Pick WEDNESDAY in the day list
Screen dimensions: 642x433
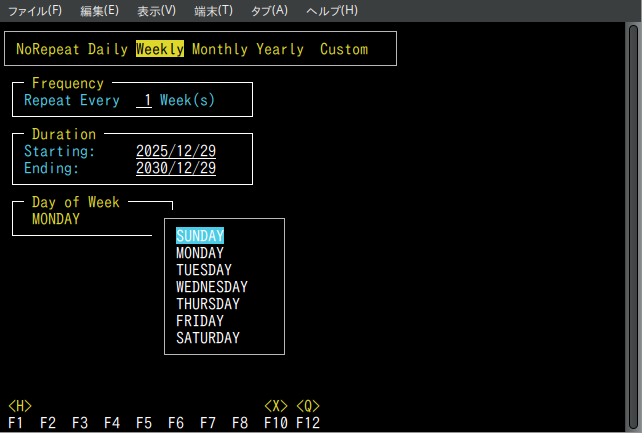(x=212, y=287)
